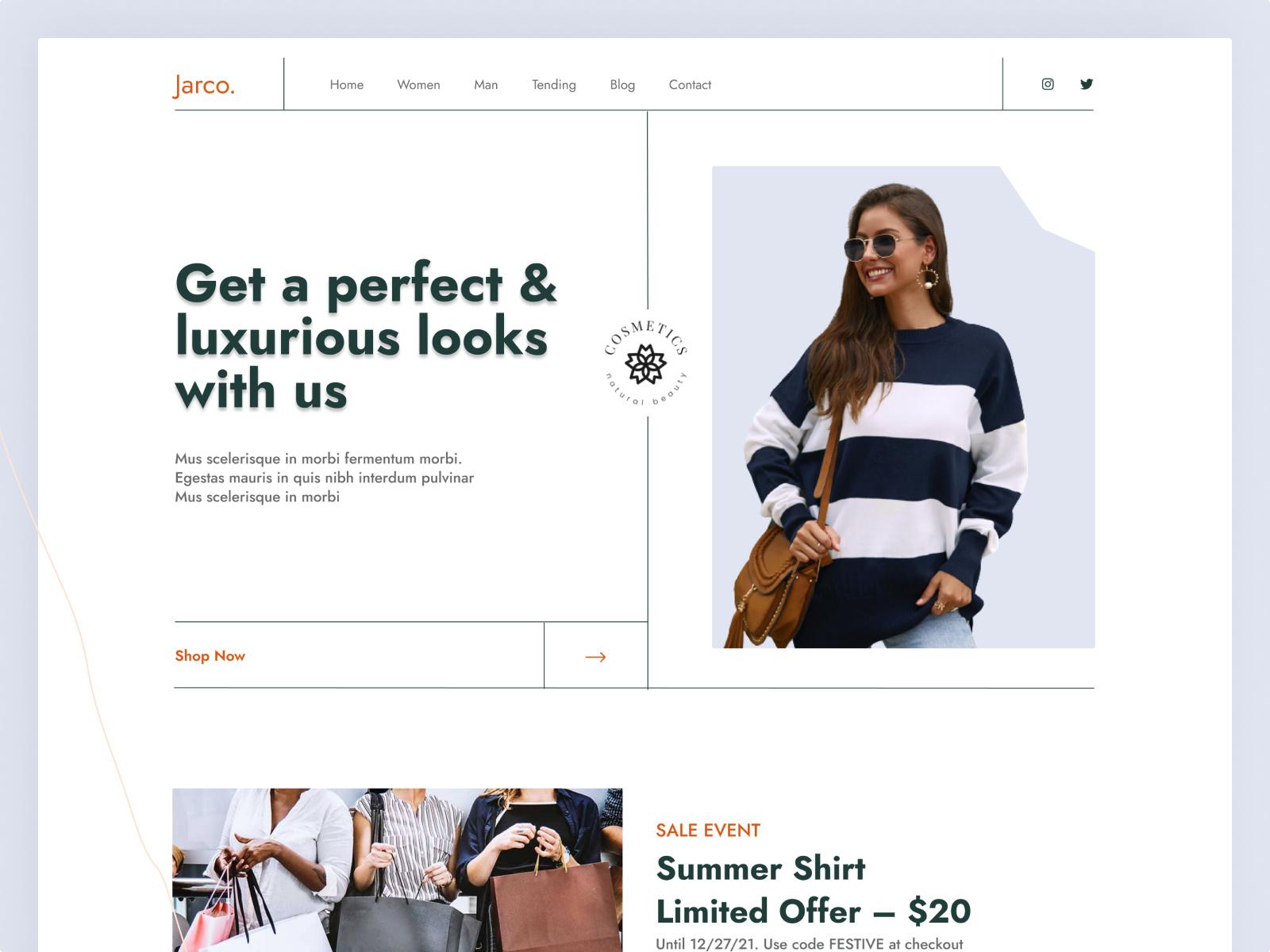Viewport: 1270px width, 952px height.
Task: Click the Mus scelerisque description paragraph
Action: click(325, 478)
